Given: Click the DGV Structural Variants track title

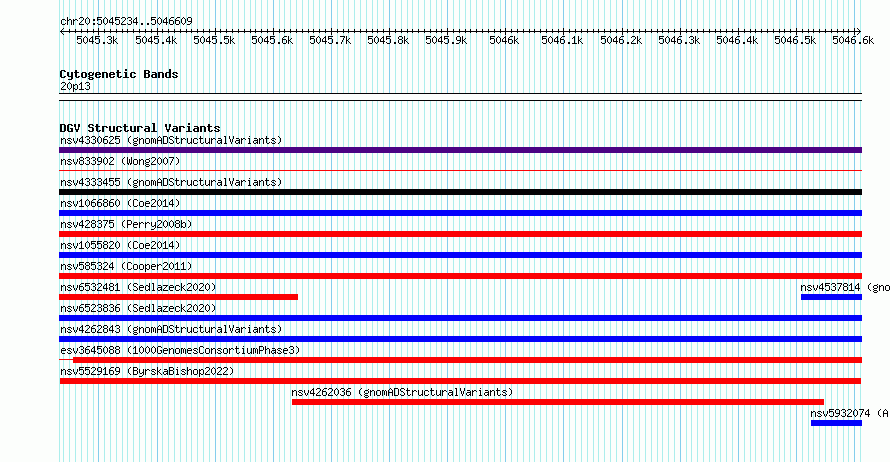Looking at the screenshot, I should (x=140, y=128).
